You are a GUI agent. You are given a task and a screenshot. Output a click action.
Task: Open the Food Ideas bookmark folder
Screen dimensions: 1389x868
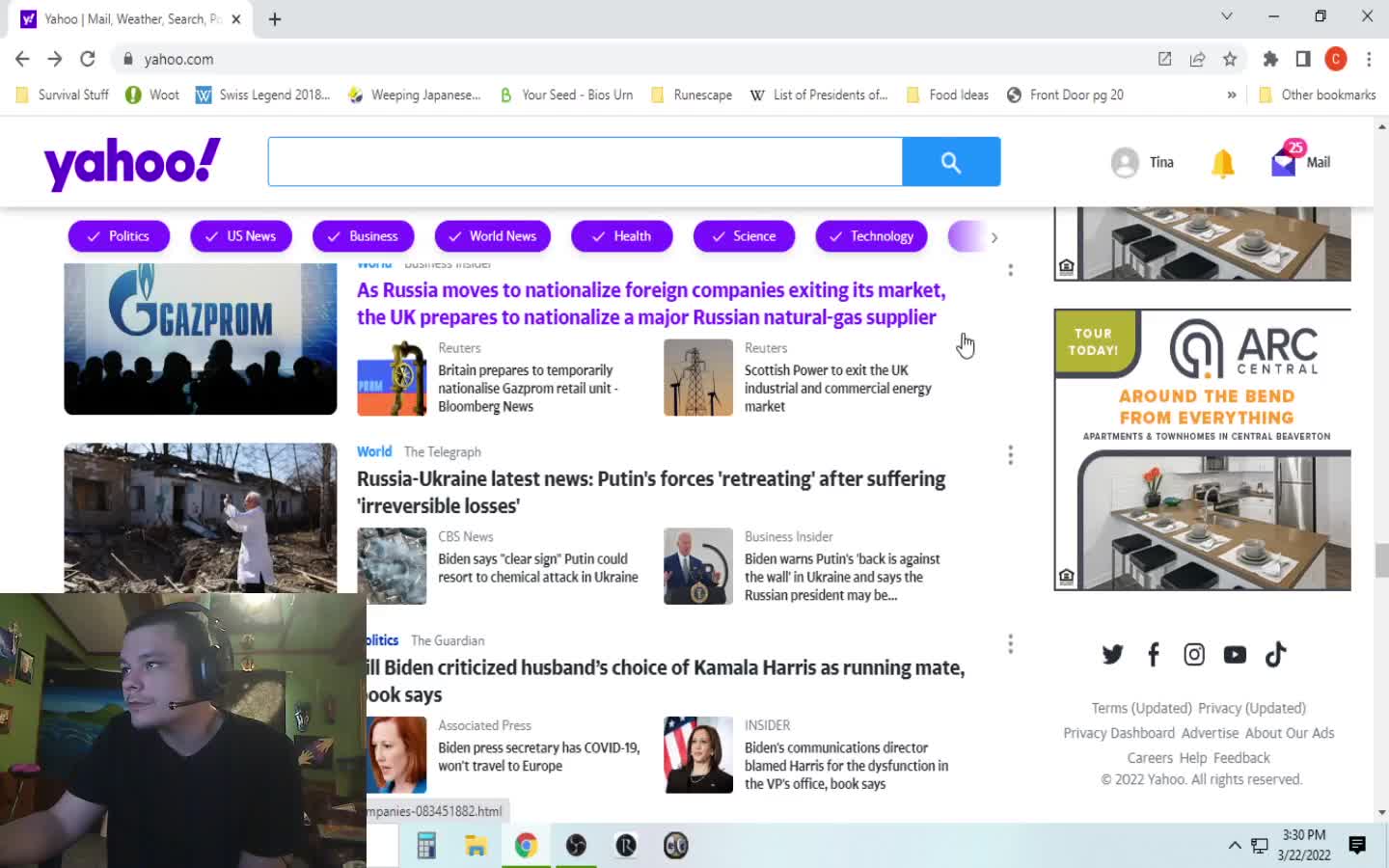coord(947,95)
